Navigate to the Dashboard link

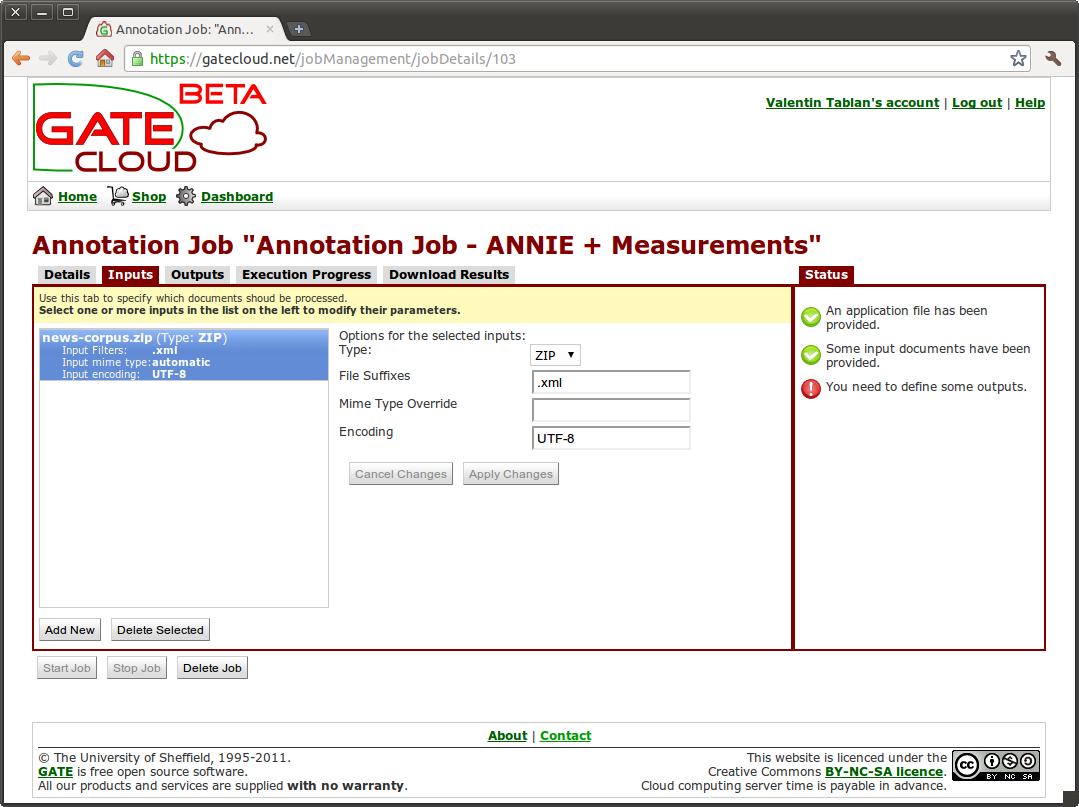pos(237,197)
